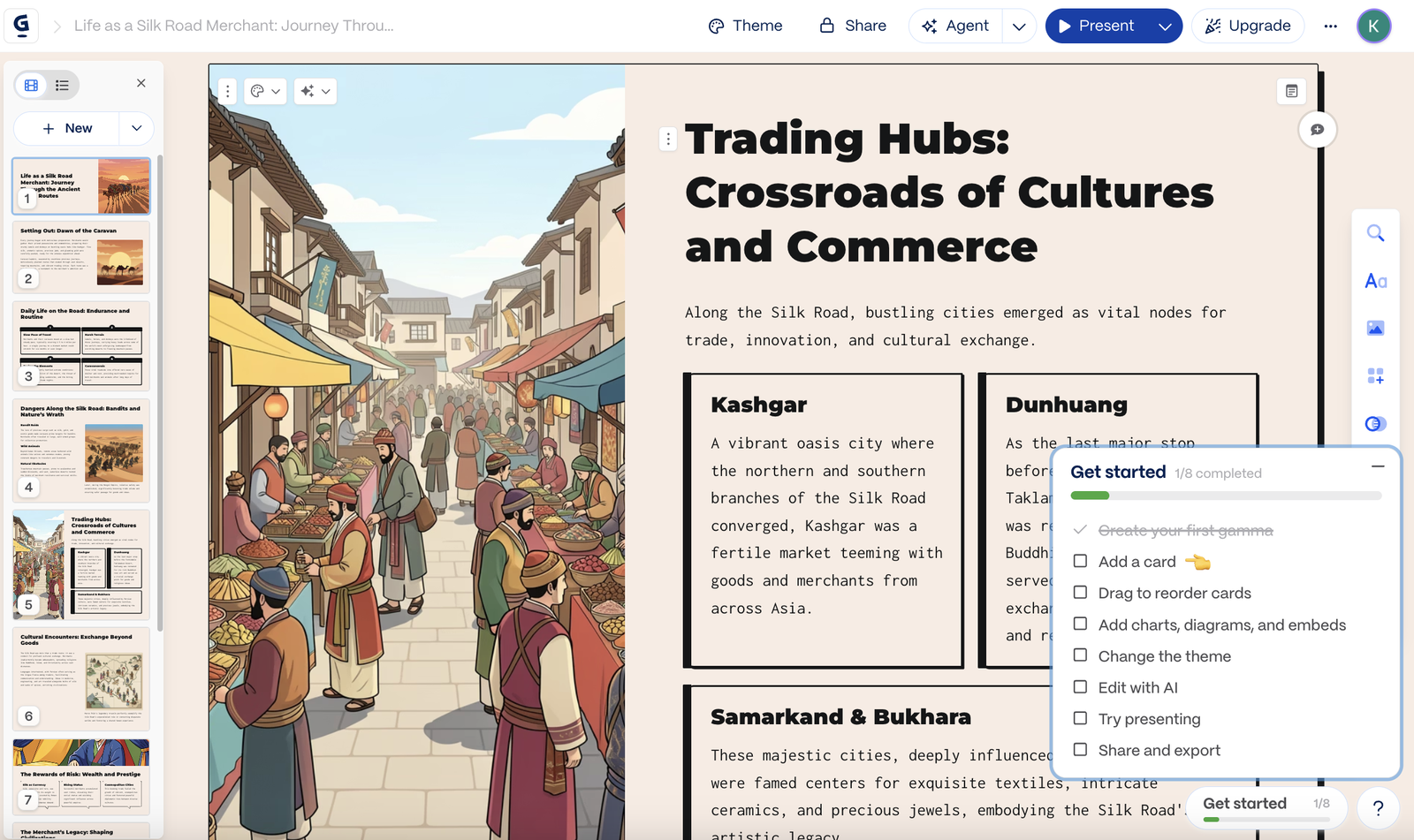Open the comments bubble icon

click(1317, 130)
